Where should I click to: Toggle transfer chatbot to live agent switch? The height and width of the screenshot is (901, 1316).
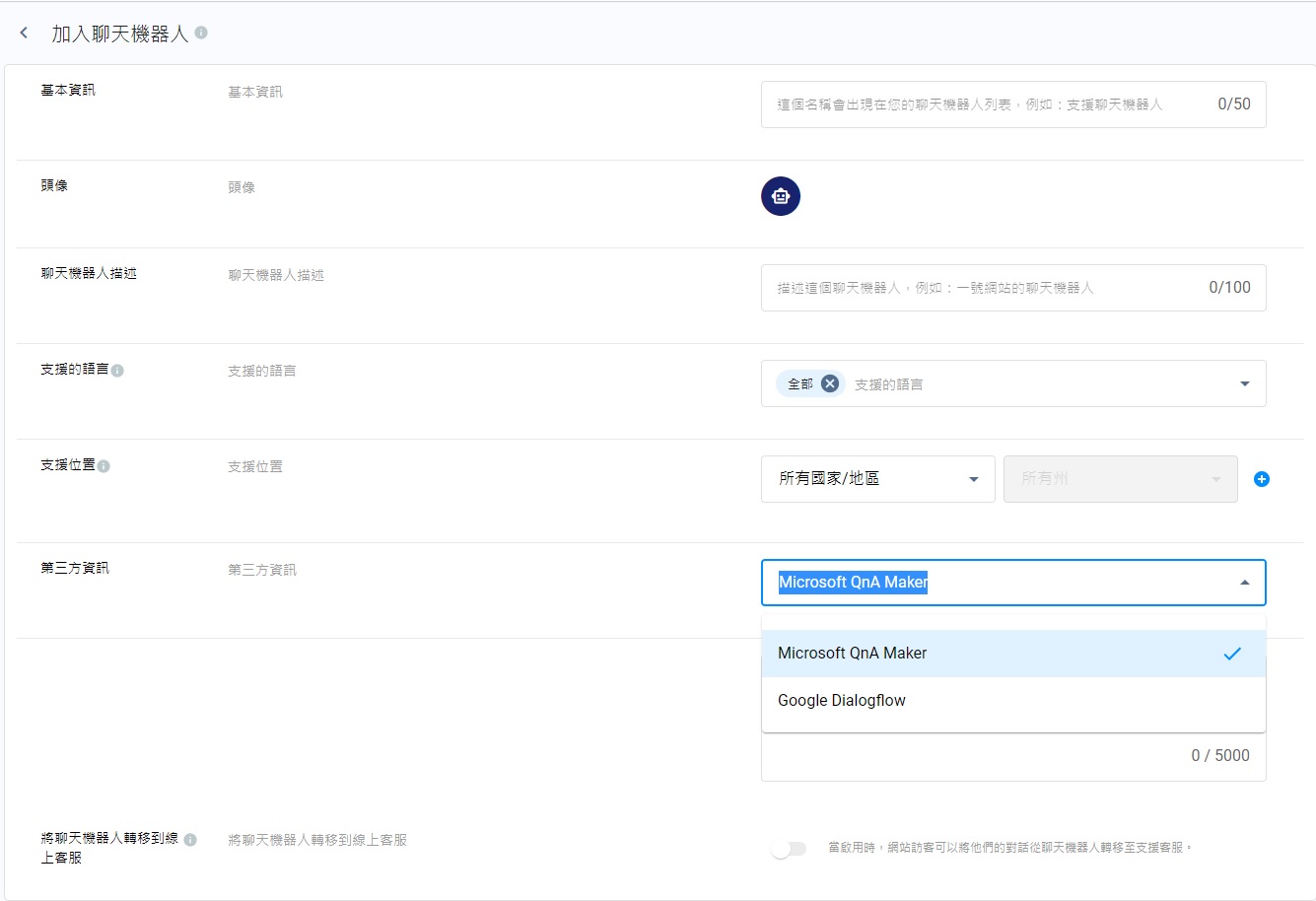[789, 848]
